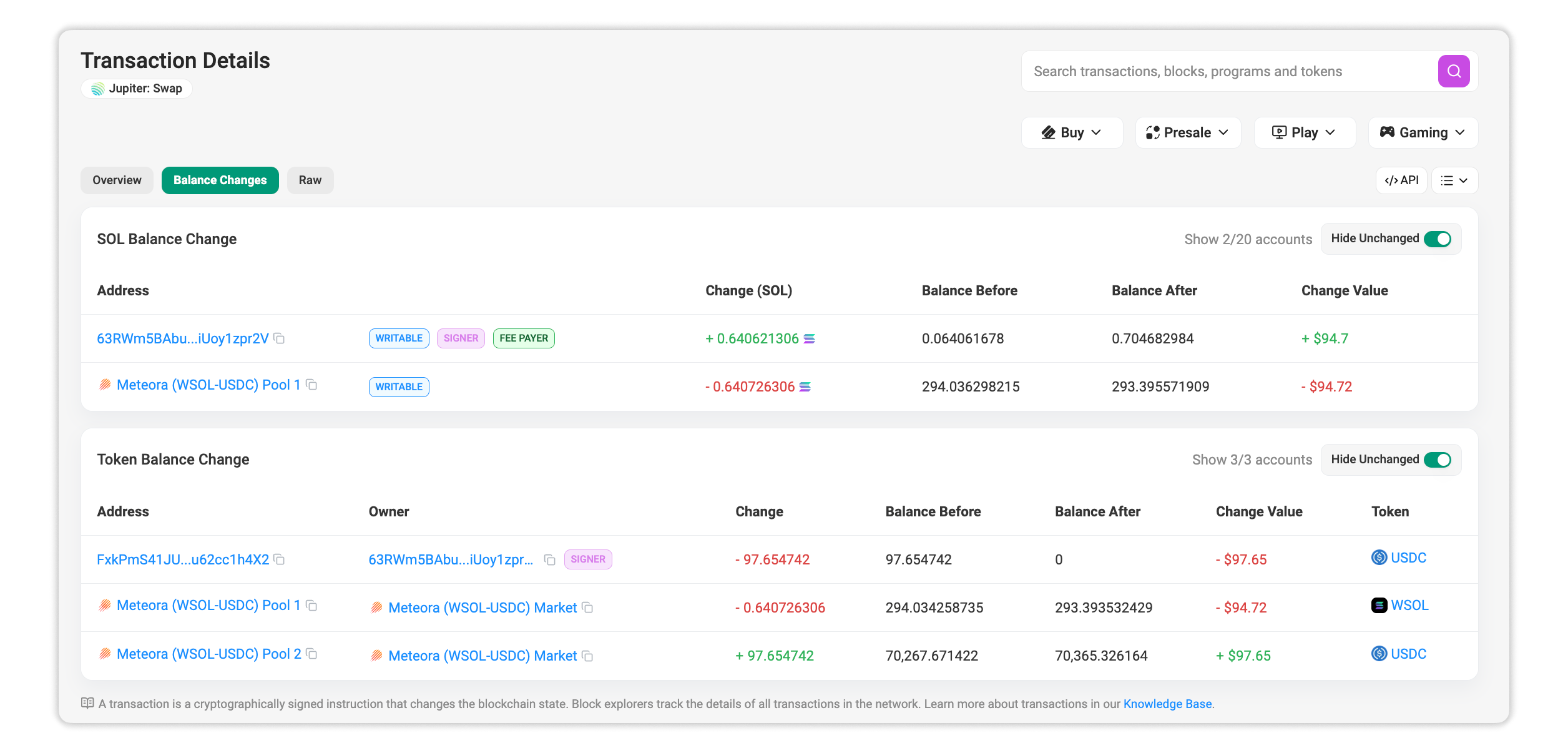Click the balance before value 70,267.671422
Screen dimensions: 1568x753
pyautogui.click(x=931, y=656)
